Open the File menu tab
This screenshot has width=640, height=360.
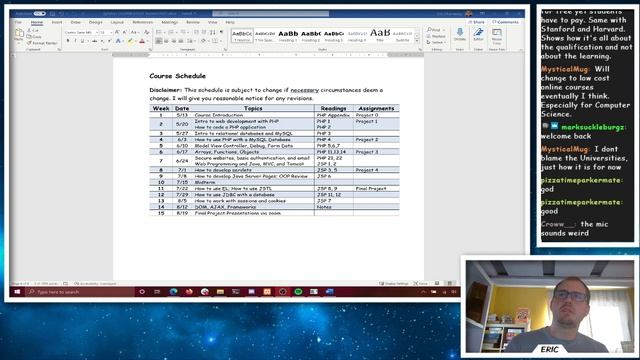pos(18,22)
